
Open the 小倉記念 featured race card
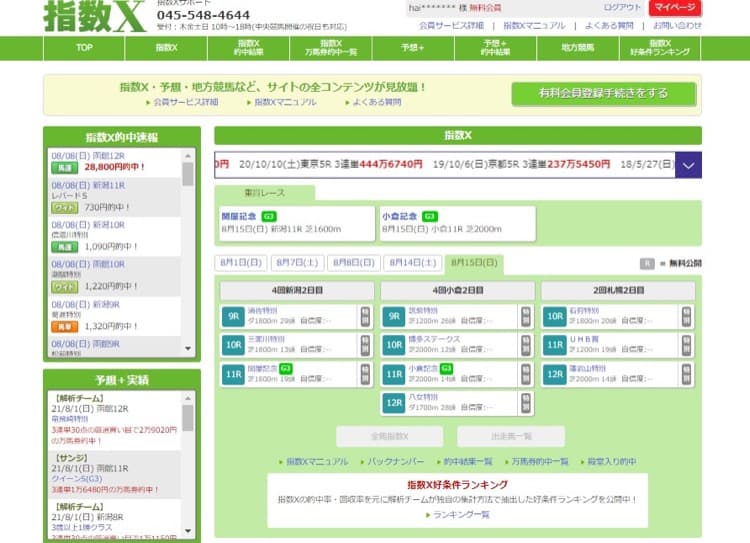point(458,223)
